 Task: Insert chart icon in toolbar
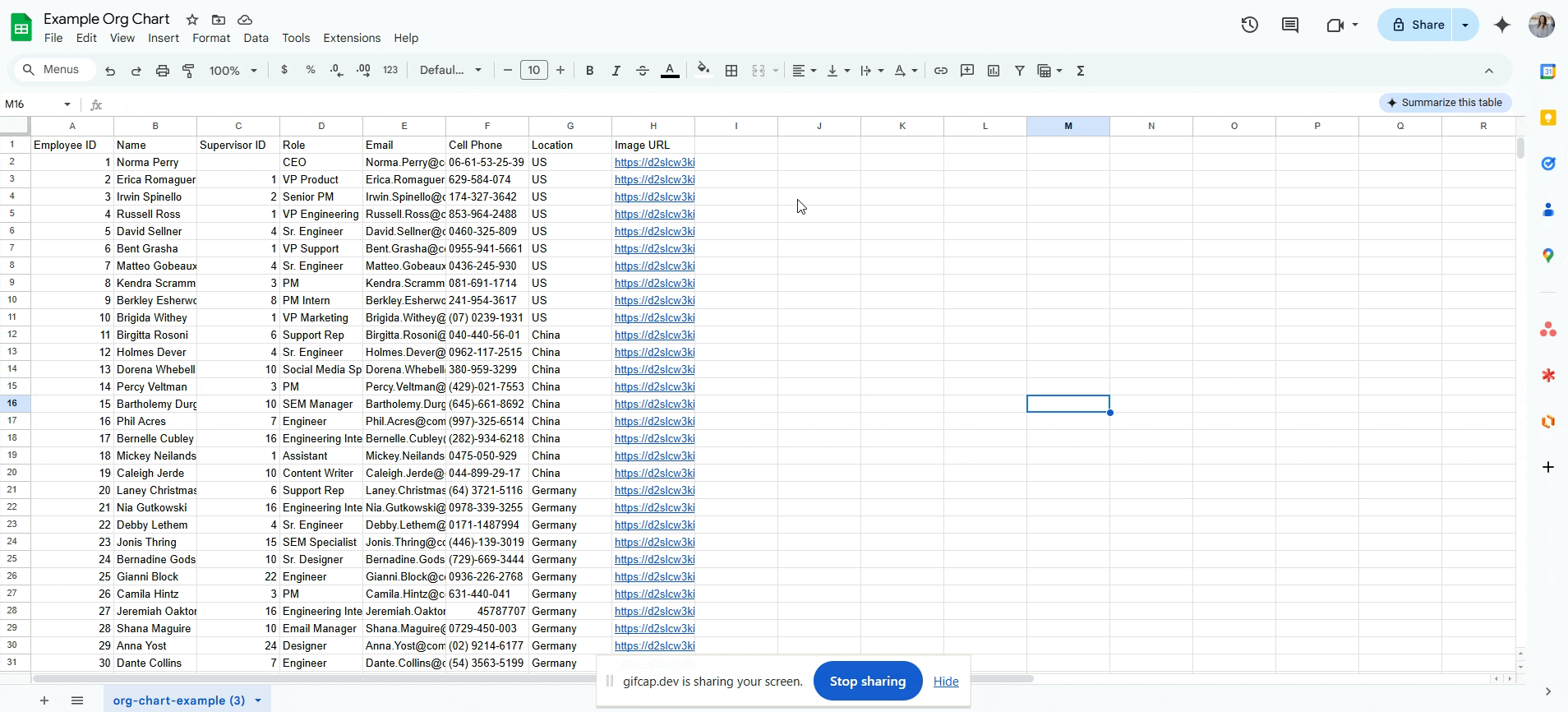994,71
